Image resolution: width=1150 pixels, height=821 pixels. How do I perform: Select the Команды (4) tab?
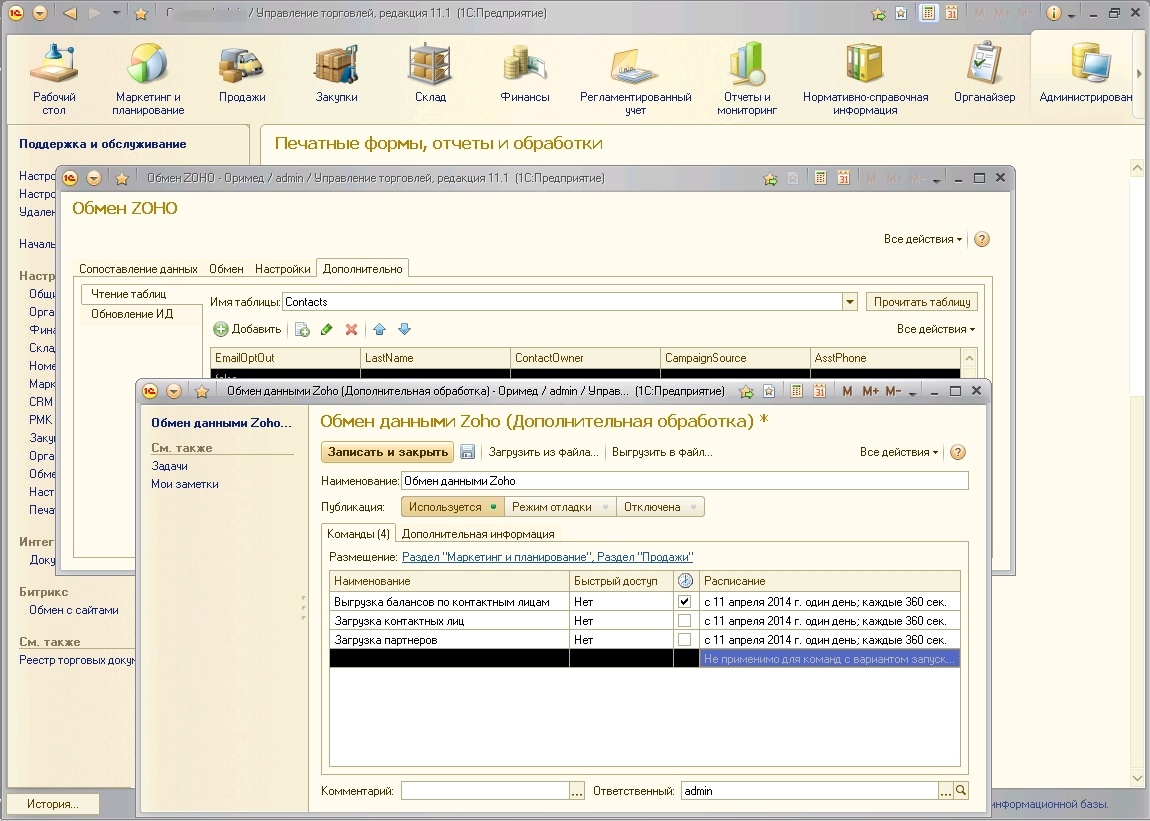point(358,533)
